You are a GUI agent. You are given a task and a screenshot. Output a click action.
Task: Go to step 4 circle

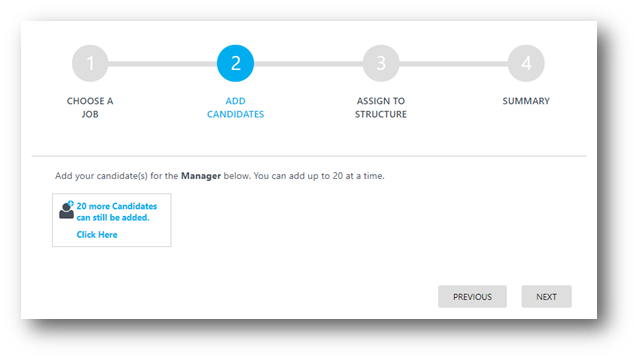(x=526, y=63)
